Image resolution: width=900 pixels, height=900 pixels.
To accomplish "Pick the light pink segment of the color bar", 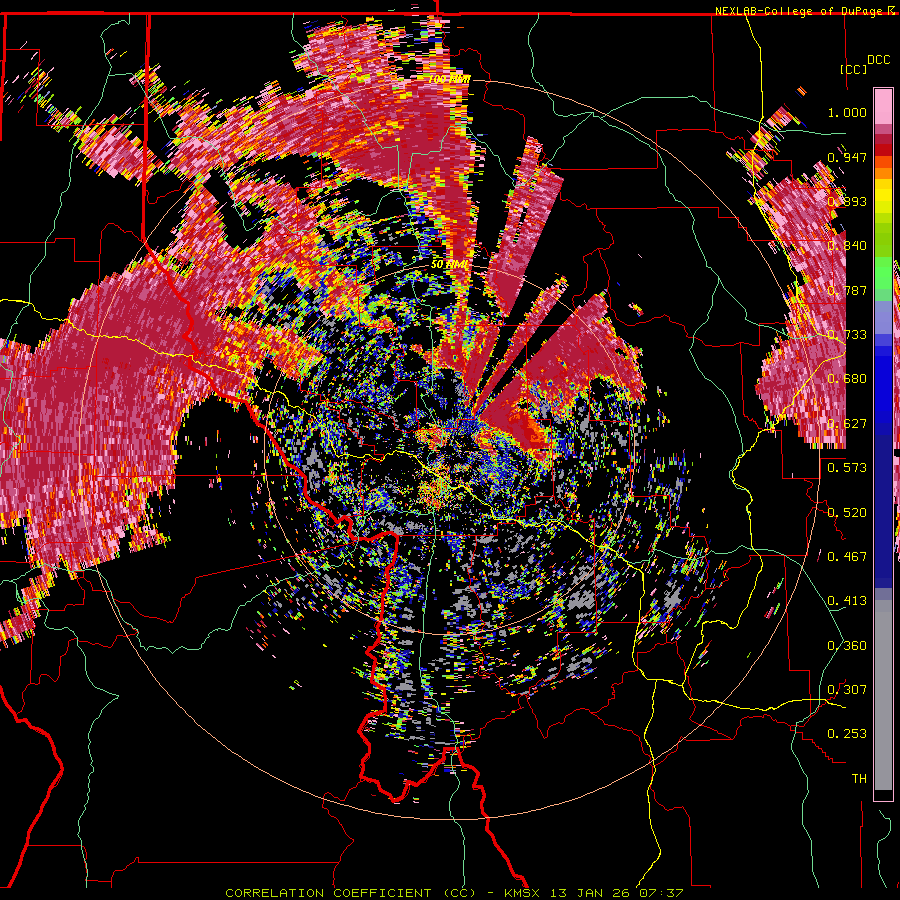I will point(883,107).
